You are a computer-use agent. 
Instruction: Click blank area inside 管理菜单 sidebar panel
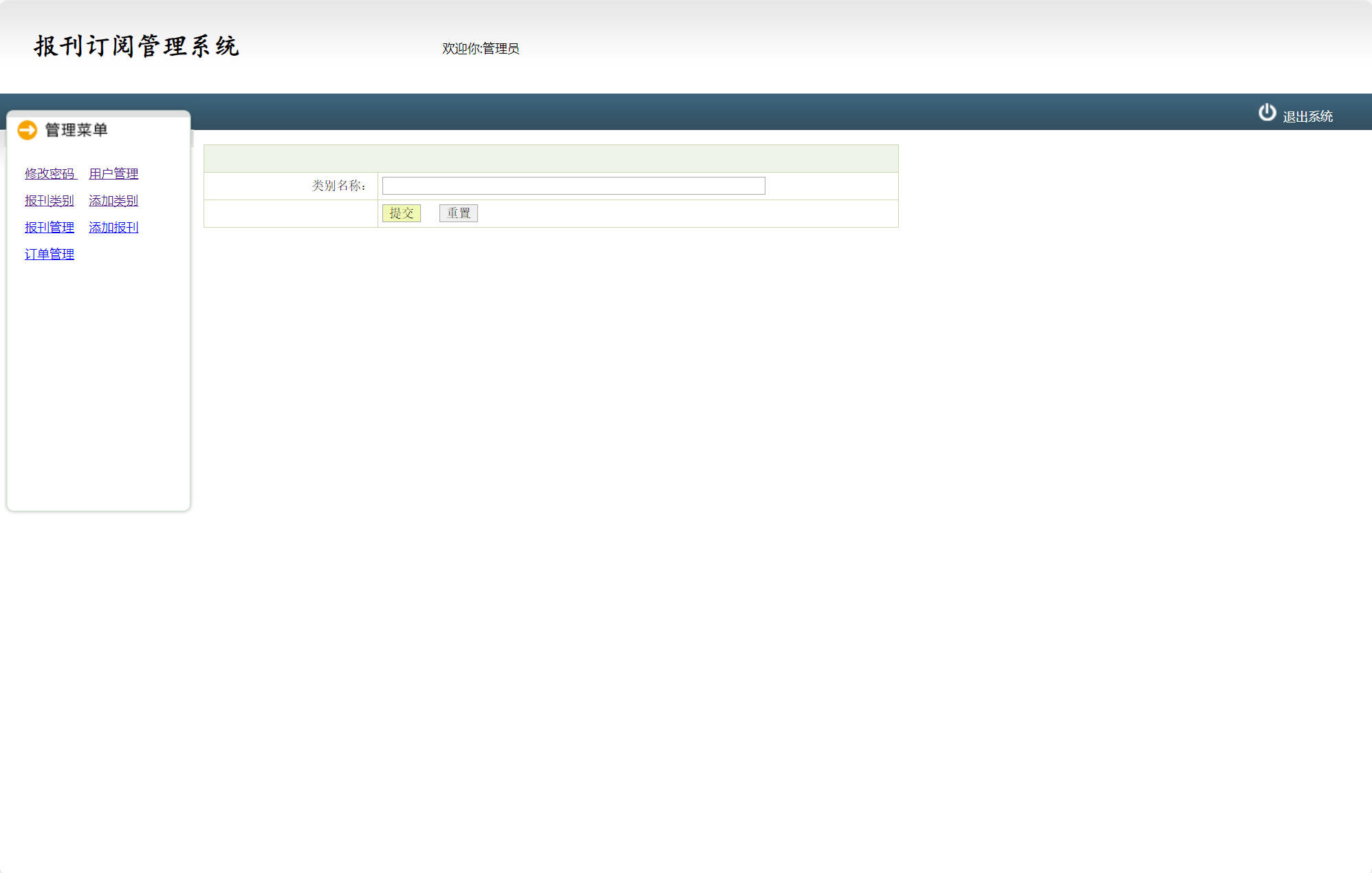(98, 385)
